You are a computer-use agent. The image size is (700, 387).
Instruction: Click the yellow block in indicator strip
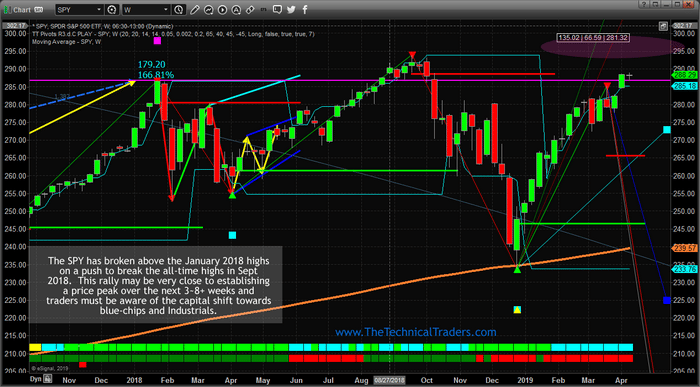click(x=35, y=347)
